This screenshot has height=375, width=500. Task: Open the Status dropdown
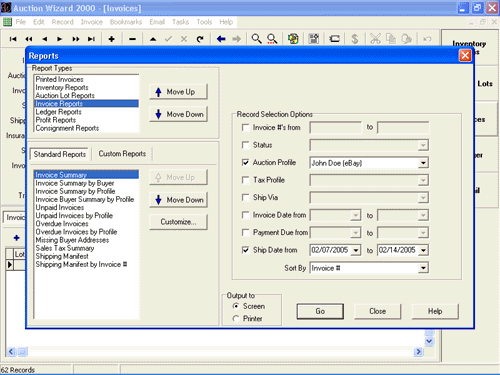(423, 145)
